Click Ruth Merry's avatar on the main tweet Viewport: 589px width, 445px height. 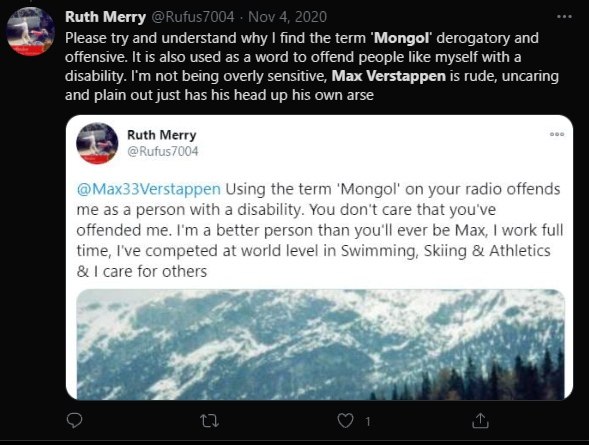[x=31, y=32]
